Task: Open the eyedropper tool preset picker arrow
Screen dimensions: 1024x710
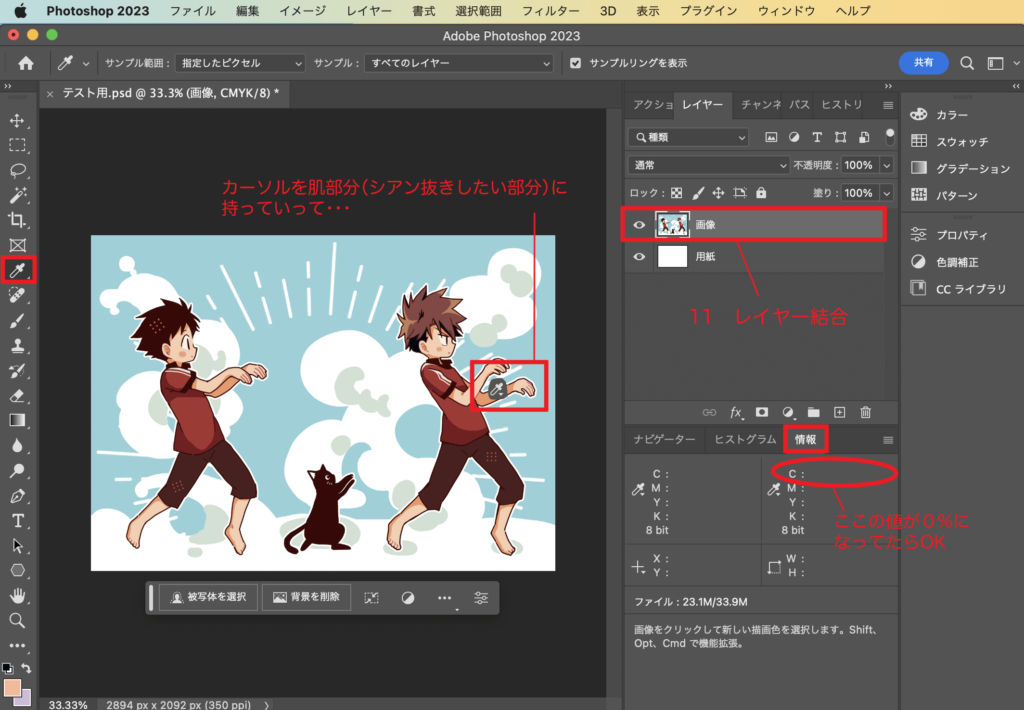Action: [x=86, y=63]
